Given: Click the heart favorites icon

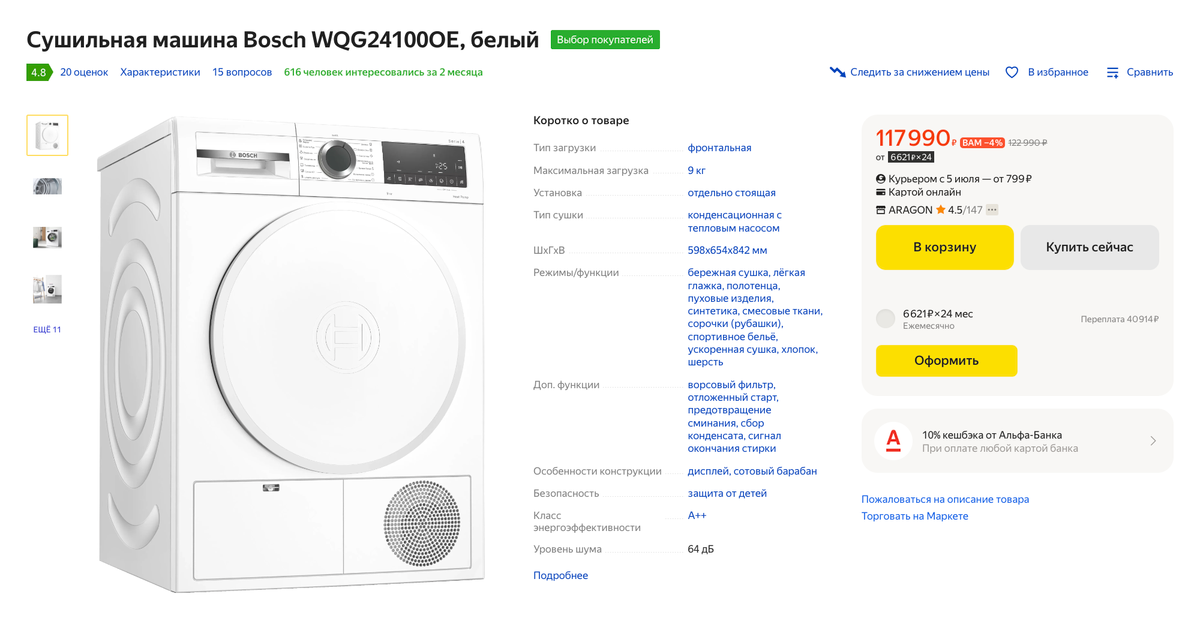Looking at the screenshot, I should pyautogui.click(x=1012, y=72).
